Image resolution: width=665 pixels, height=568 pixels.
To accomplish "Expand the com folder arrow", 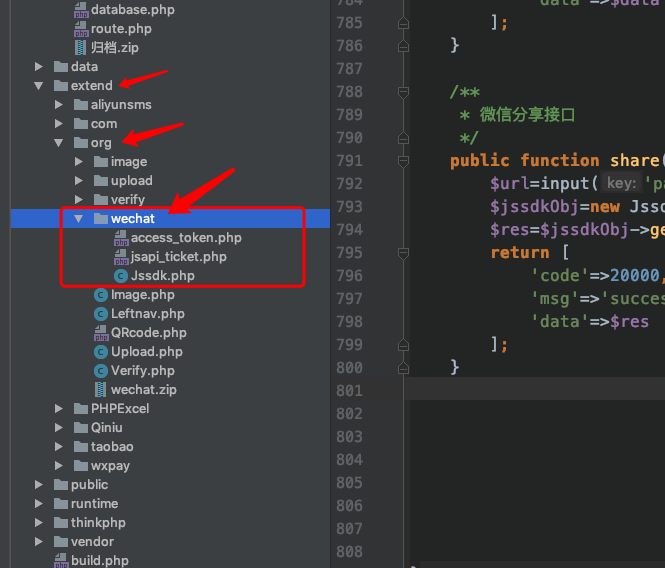I will (59, 124).
